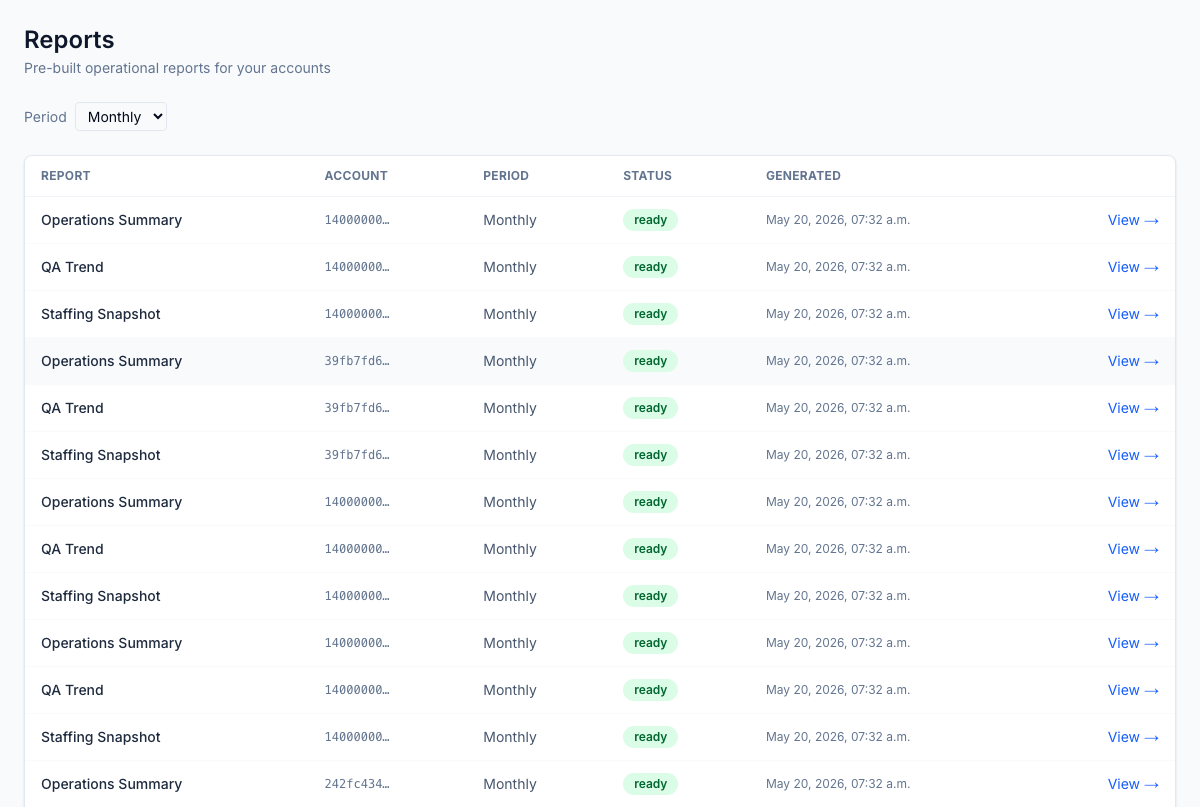The width and height of the screenshot is (1200, 807).
Task: Click the REPORT column header
Action: [66, 176]
